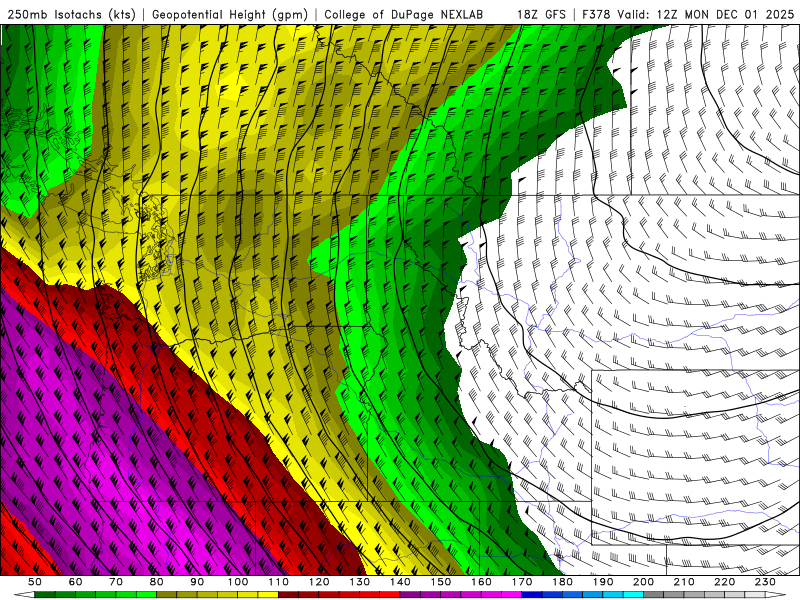Click the 200 value on the color scale
Screen dimensions: 800x600
pos(644,582)
